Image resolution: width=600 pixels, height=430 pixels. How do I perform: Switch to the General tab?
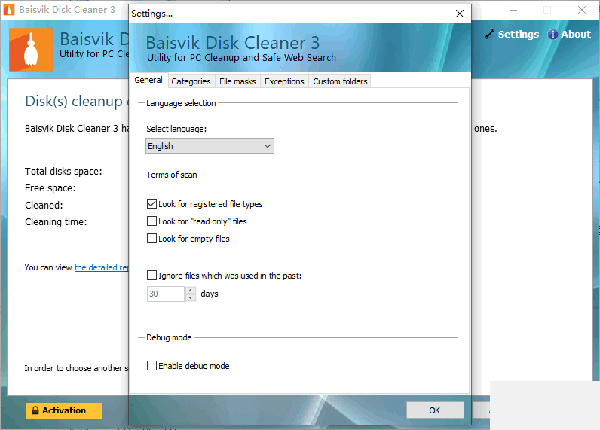click(x=148, y=80)
